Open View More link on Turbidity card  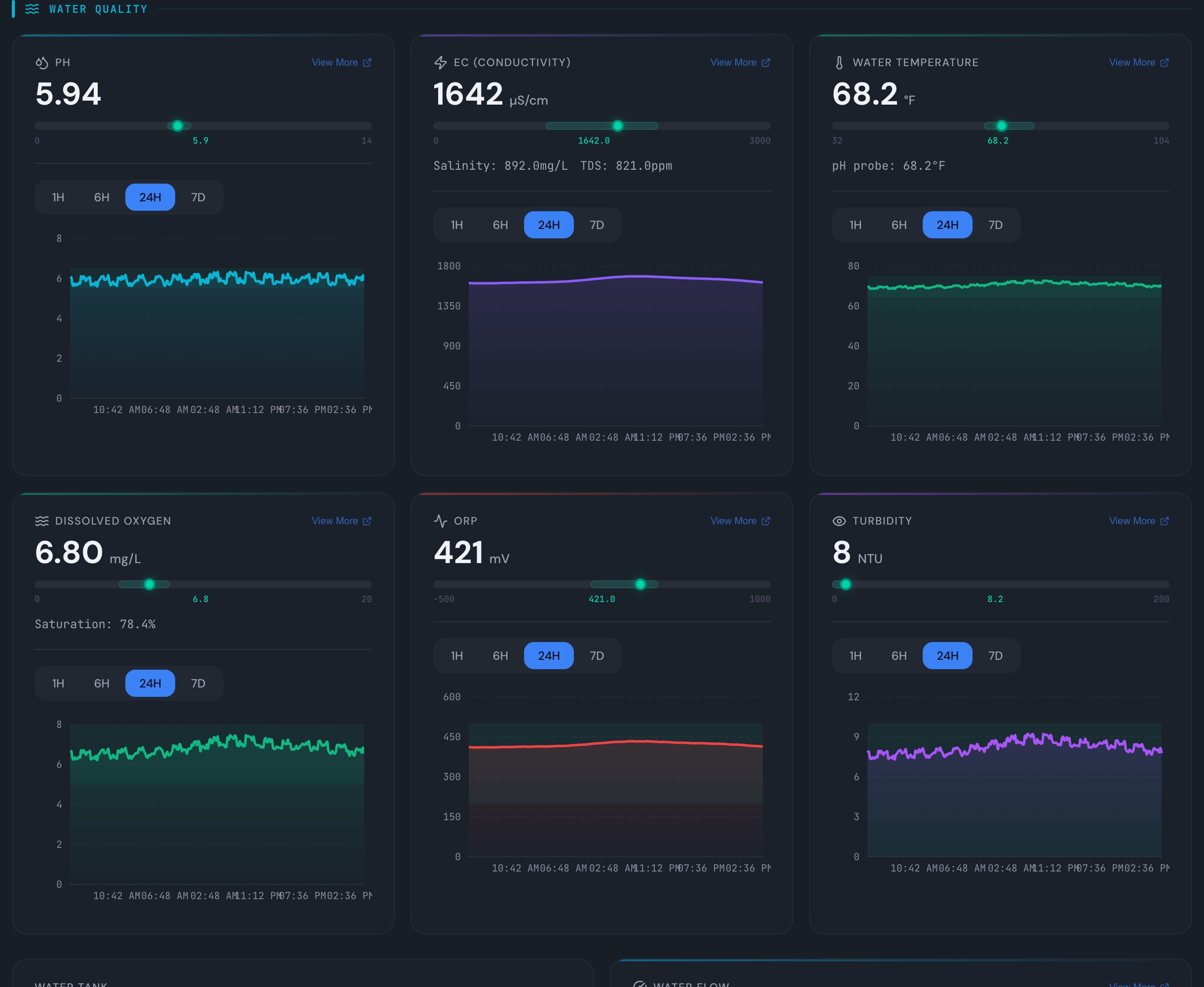tap(1139, 521)
